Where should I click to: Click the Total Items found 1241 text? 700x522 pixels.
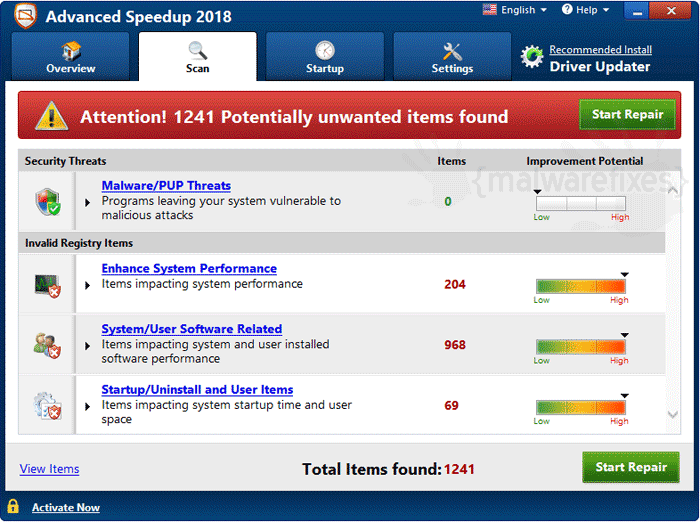point(388,469)
